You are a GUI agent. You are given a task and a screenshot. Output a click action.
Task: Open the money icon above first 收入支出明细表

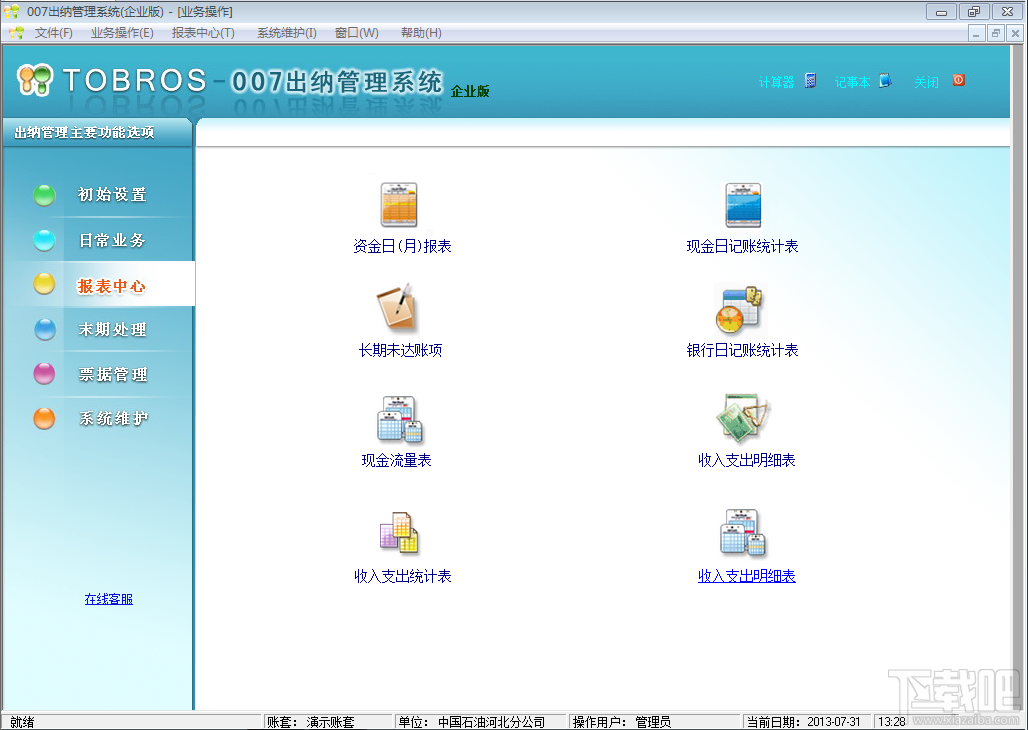[743, 418]
